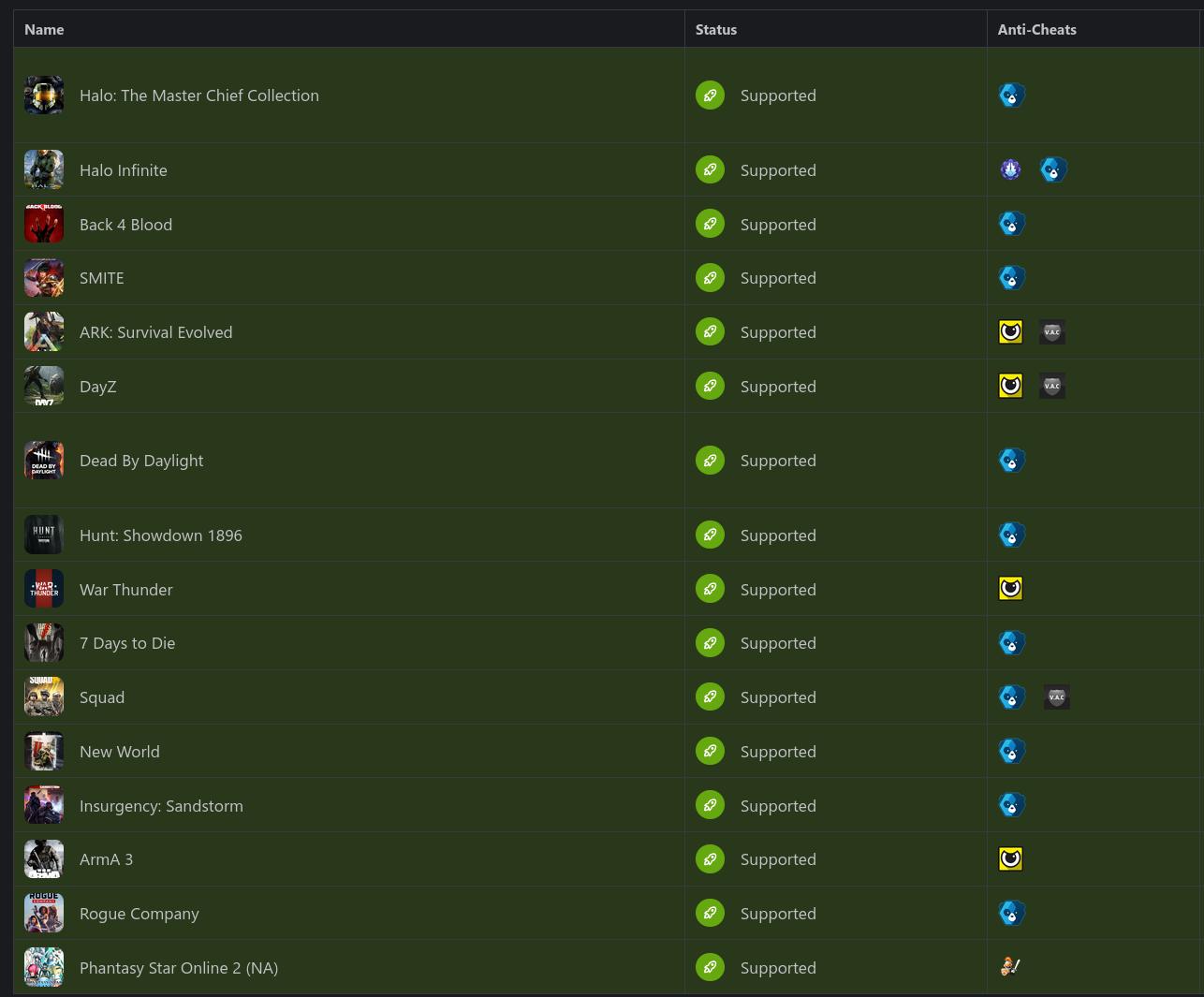Click game name "Rogue Company"
The width and height of the screenshot is (1204, 997).
[x=139, y=914]
